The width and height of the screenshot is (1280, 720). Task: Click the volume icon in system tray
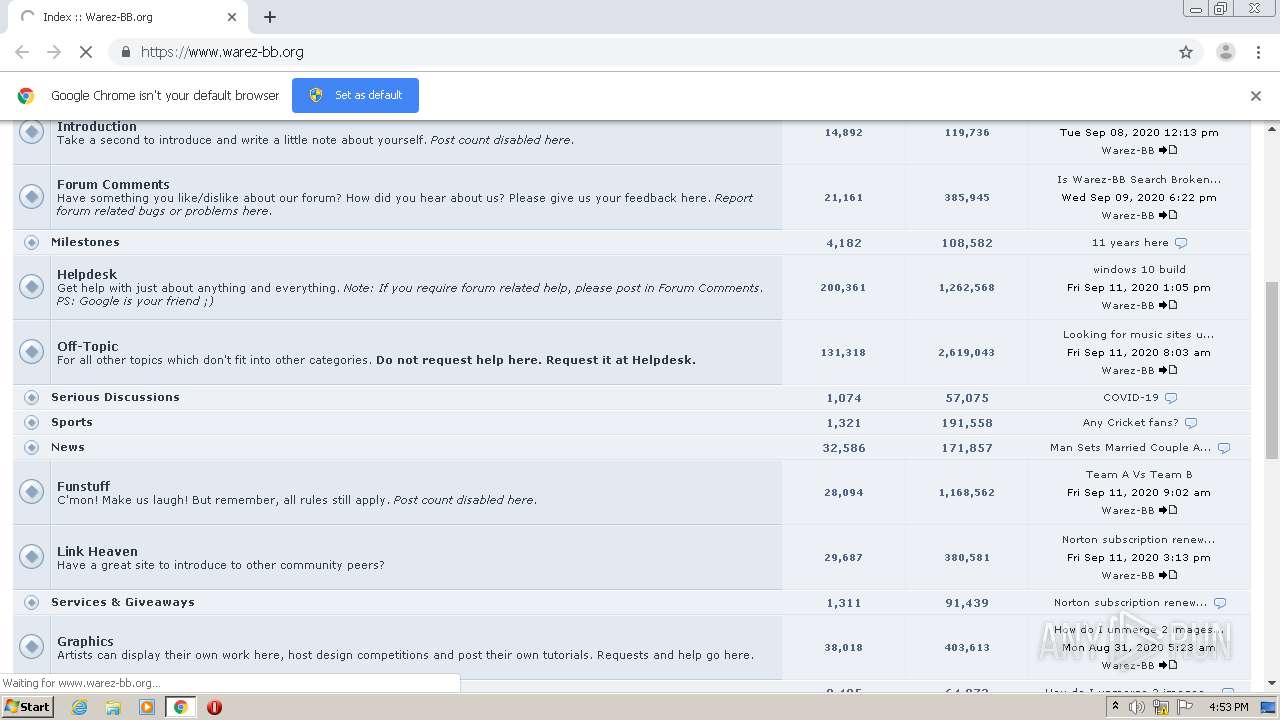click(x=1137, y=707)
